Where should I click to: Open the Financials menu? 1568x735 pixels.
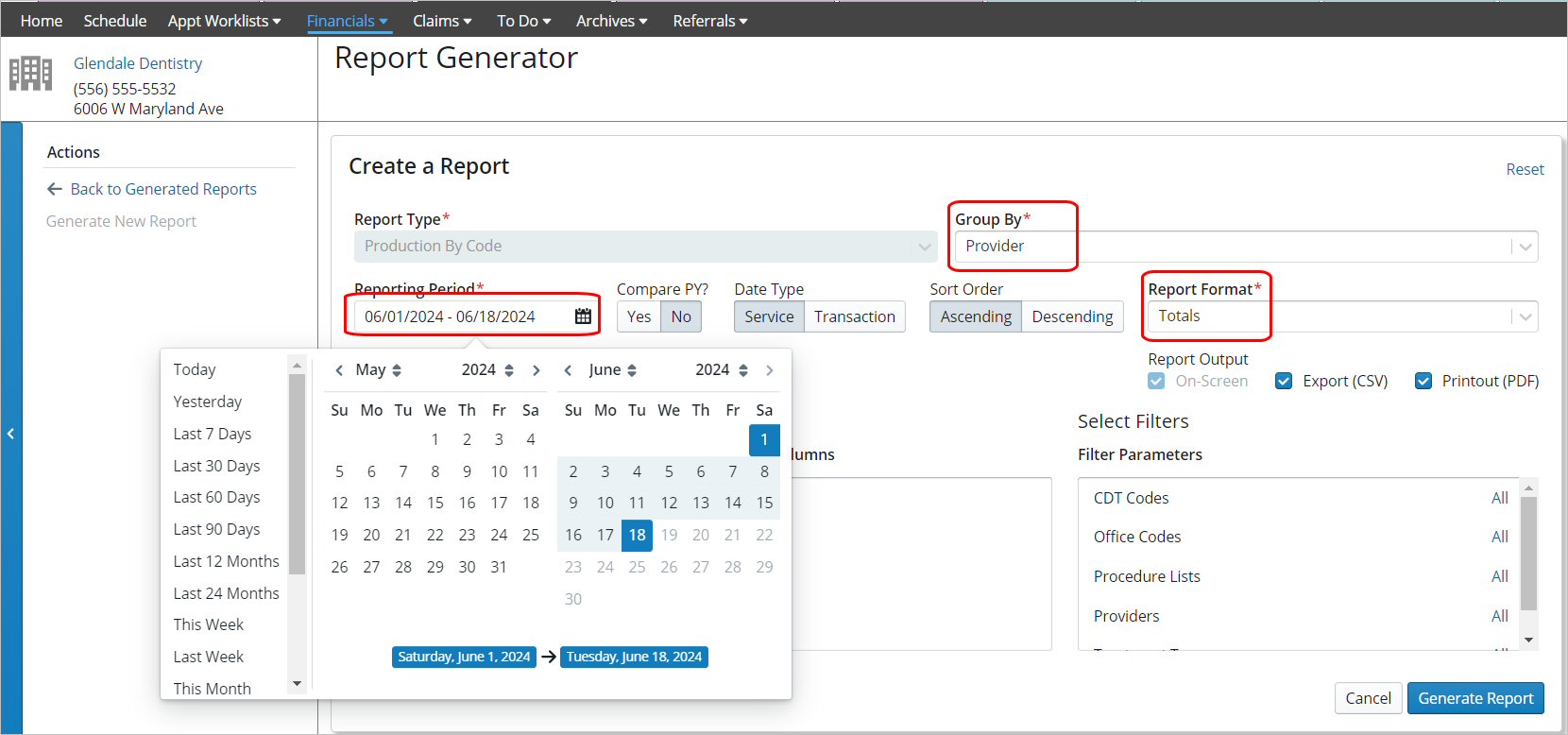pos(347,21)
